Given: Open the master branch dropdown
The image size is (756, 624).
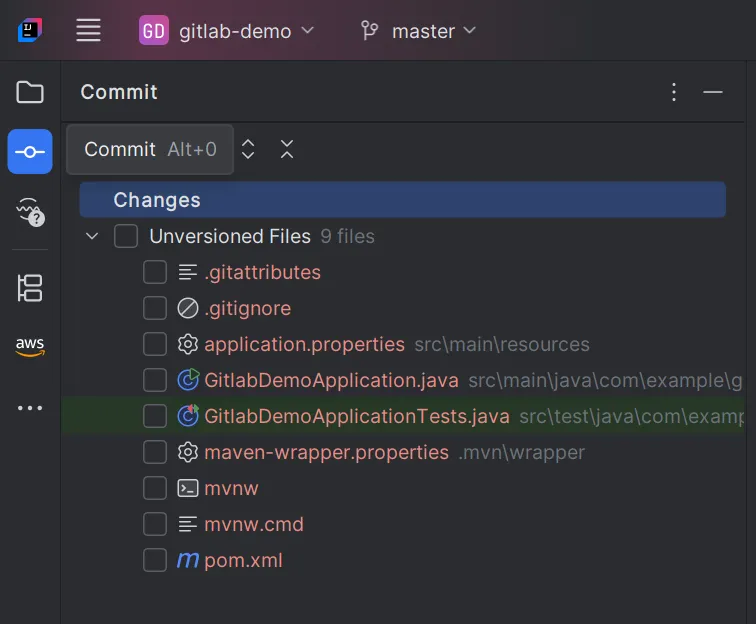Looking at the screenshot, I should (419, 31).
